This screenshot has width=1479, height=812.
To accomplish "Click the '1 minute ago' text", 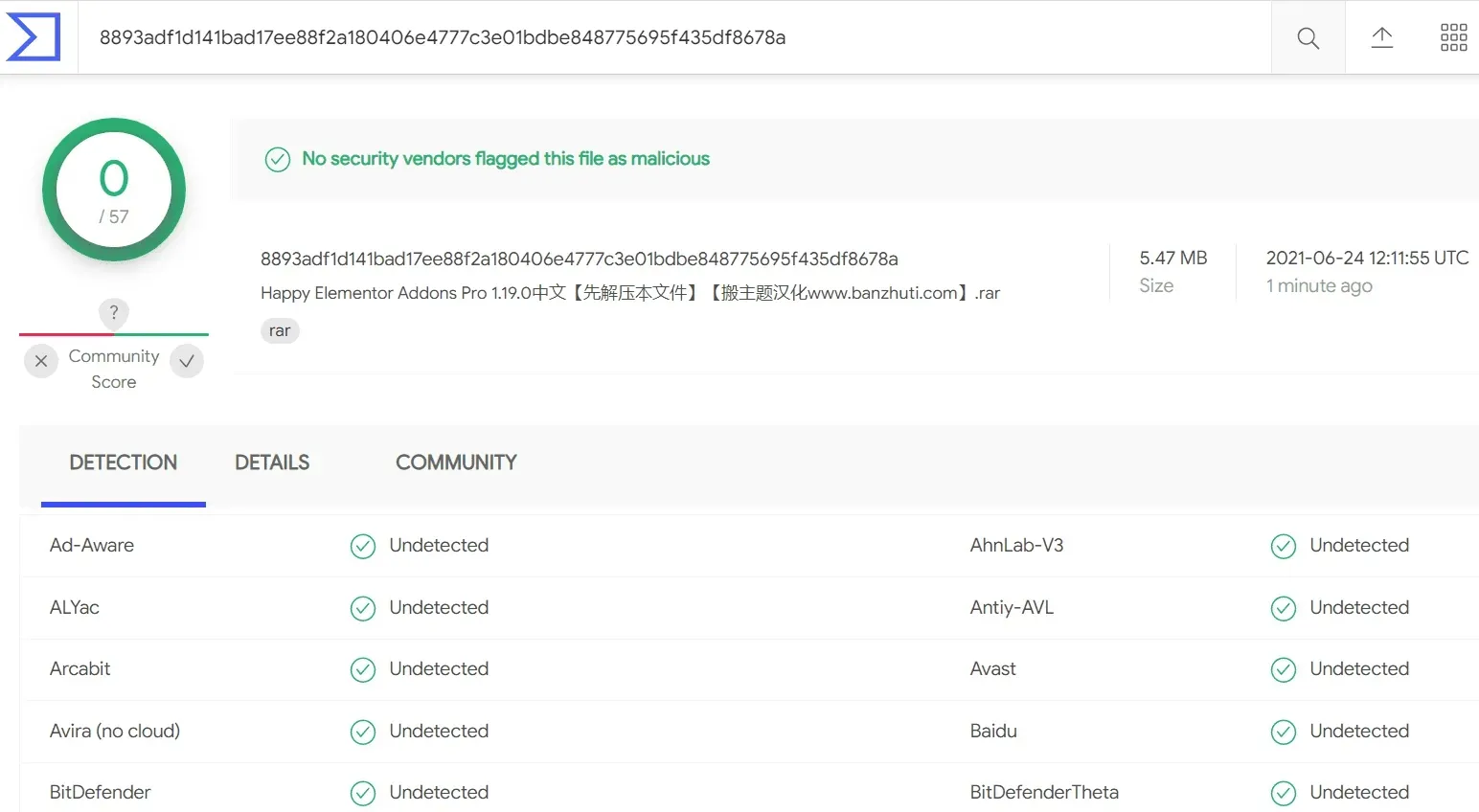I will point(1319,285).
